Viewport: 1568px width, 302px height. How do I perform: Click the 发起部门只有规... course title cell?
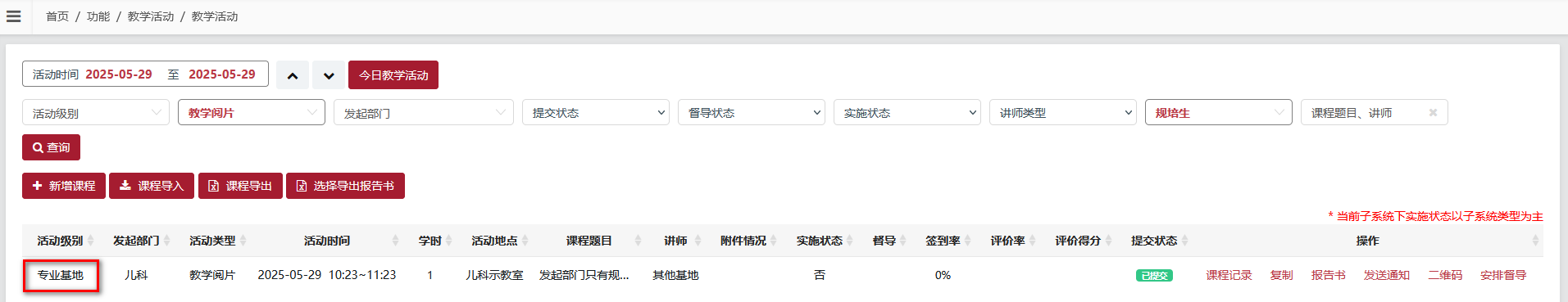pos(584,275)
